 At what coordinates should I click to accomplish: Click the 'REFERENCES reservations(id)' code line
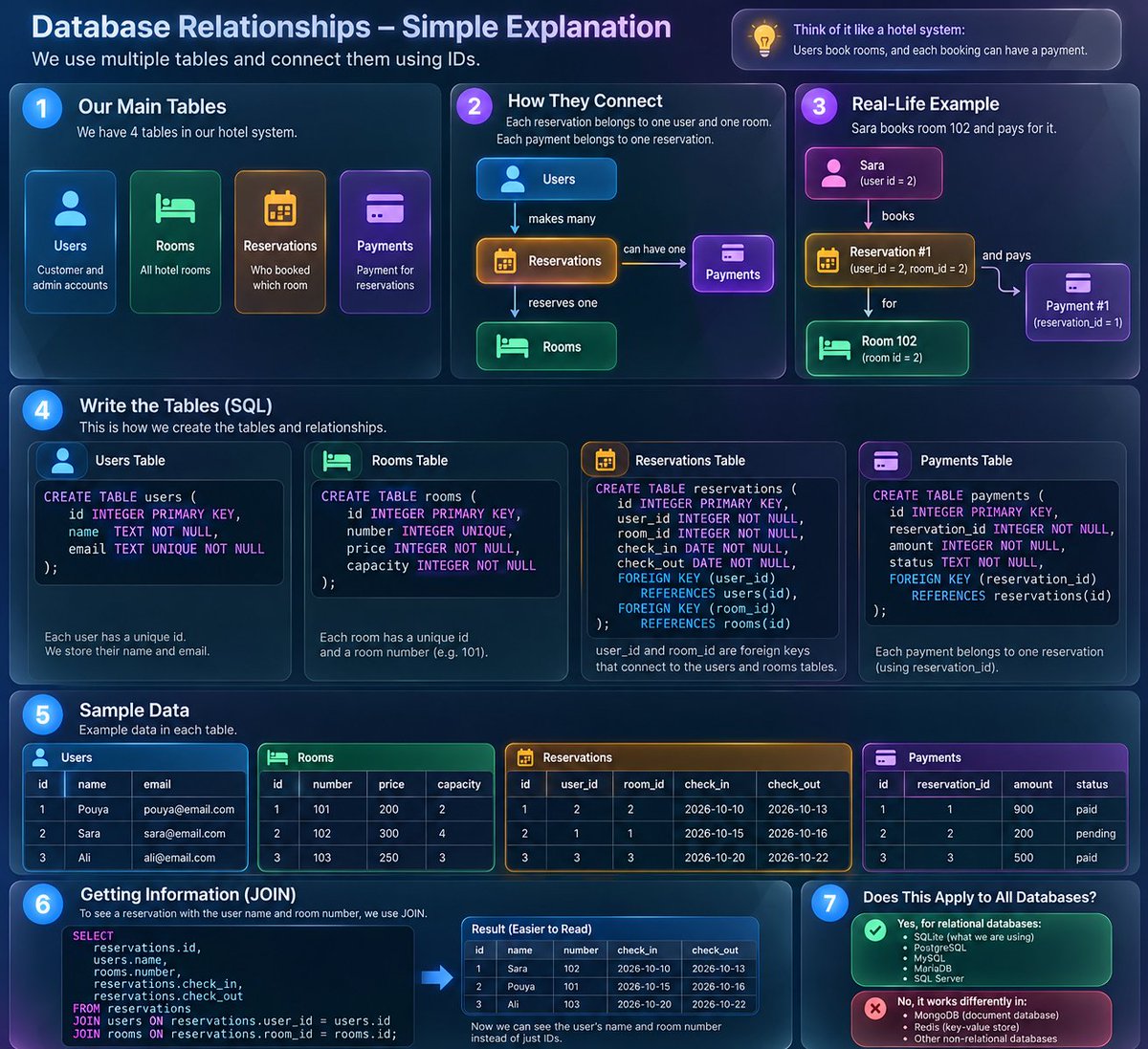1011,596
